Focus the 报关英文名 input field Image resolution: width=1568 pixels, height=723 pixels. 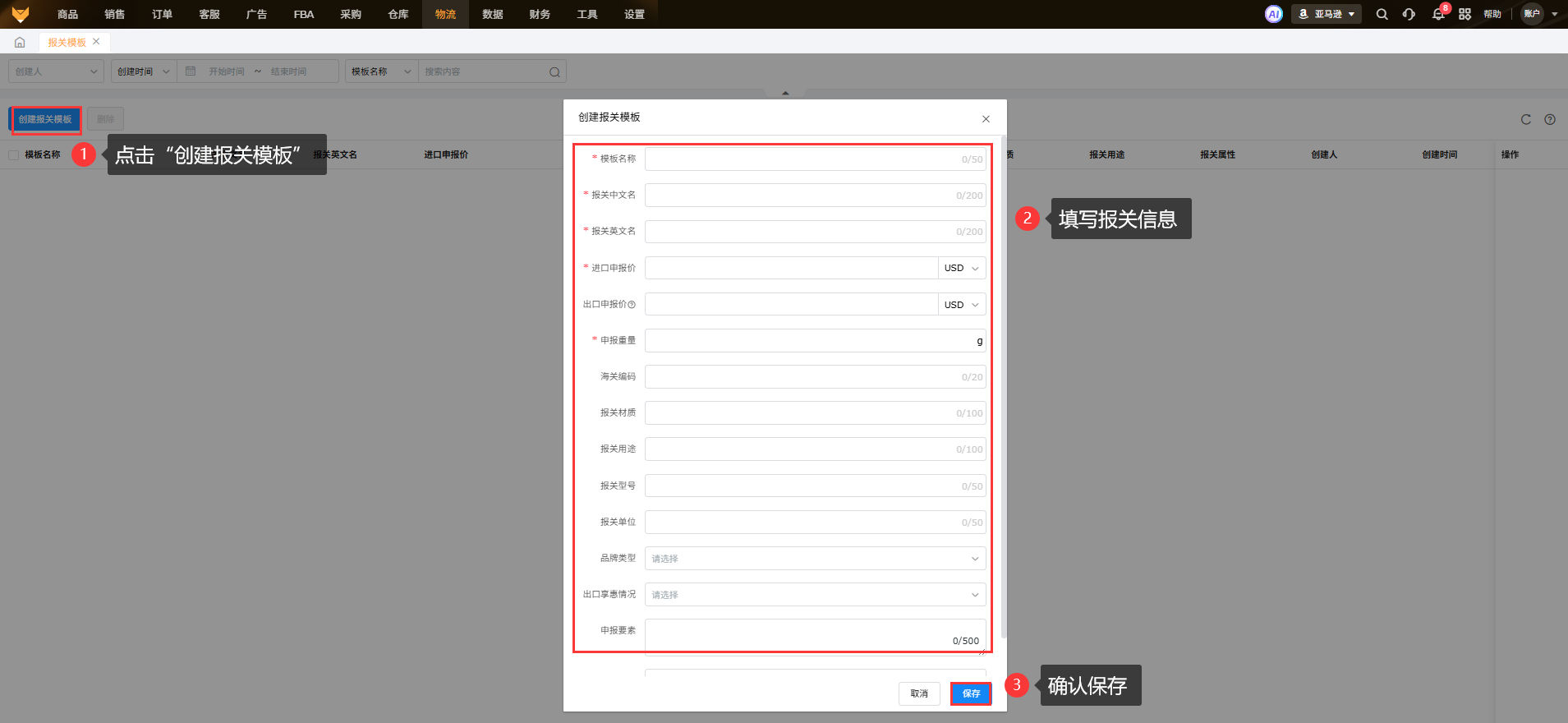[x=815, y=232]
